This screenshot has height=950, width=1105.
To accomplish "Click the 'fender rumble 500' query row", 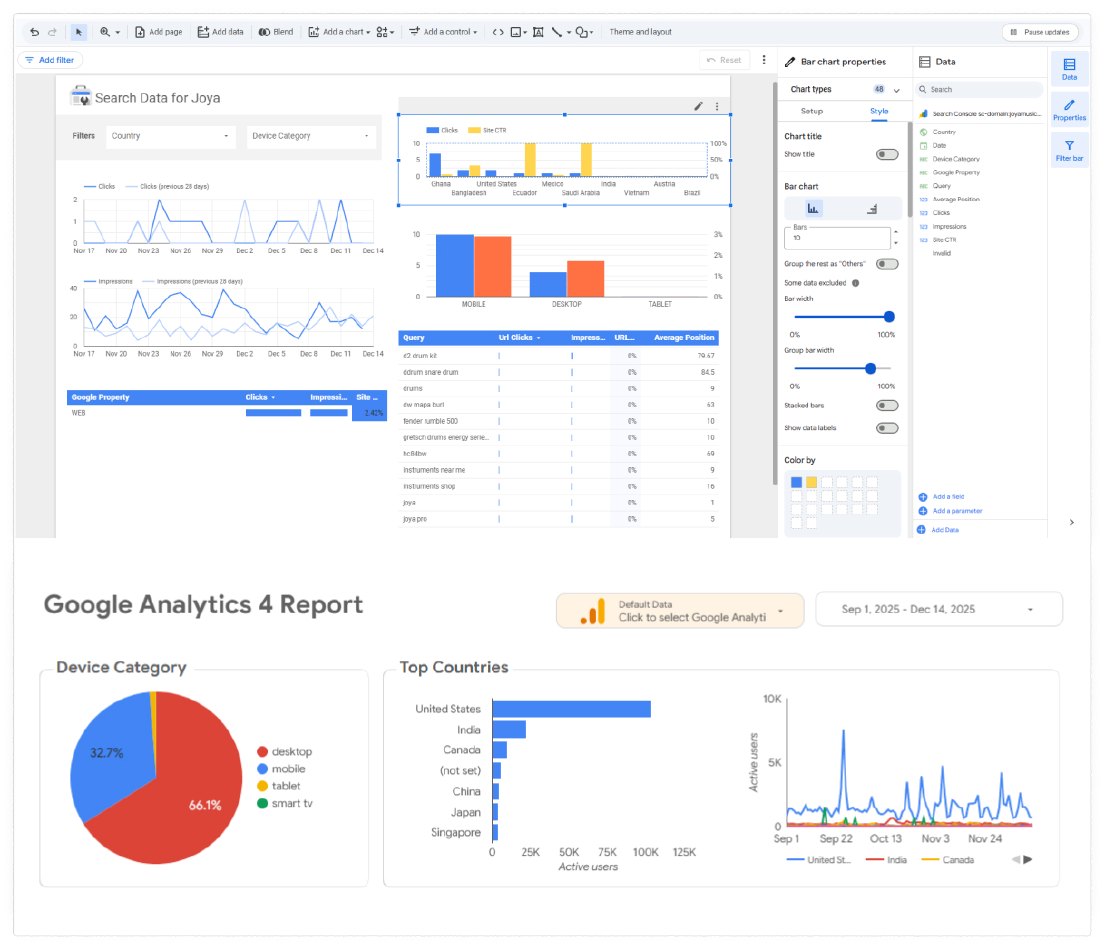I will point(558,421).
